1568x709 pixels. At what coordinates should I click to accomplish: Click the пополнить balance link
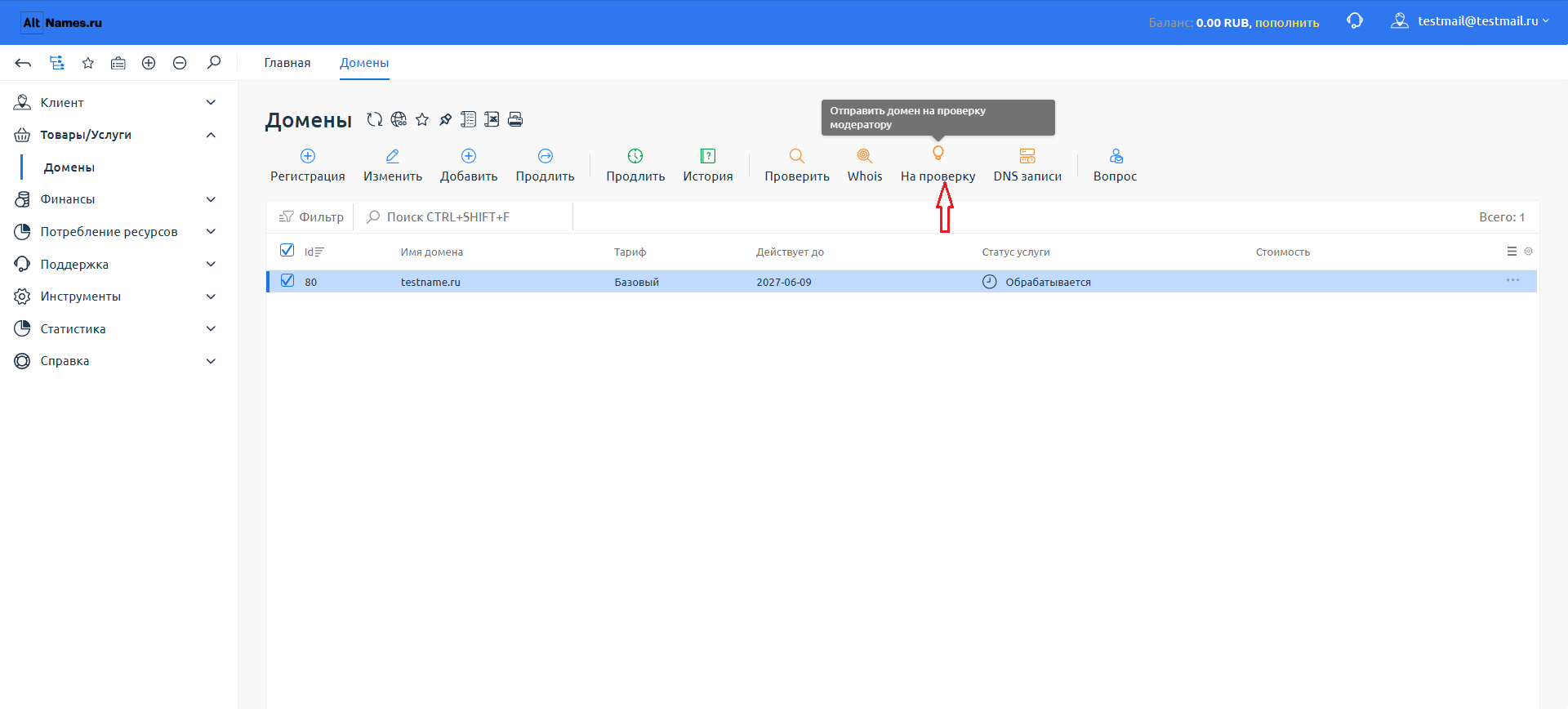click(x=1287, y=23)
